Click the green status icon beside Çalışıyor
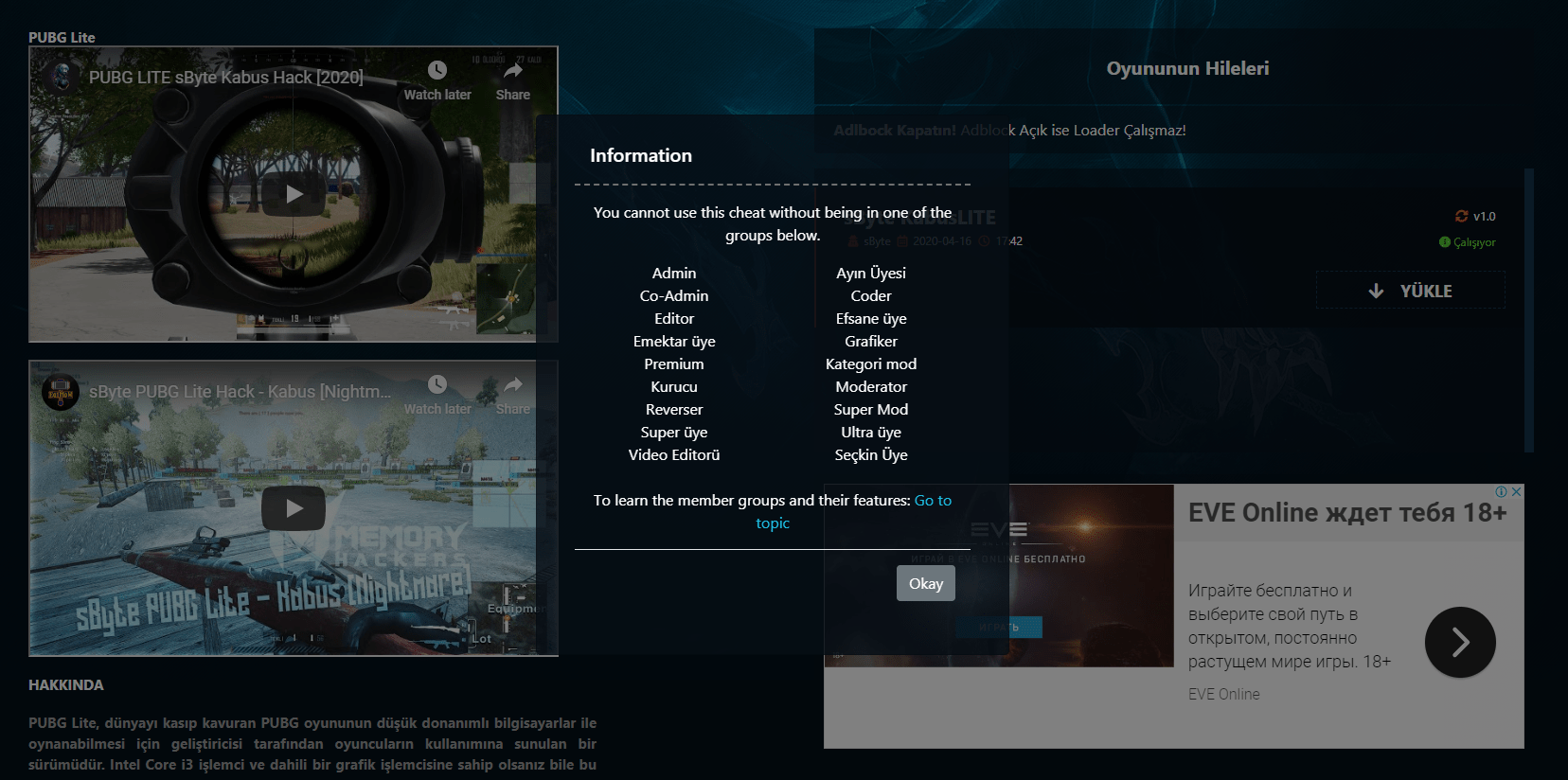The image size is (1568, 780). (x=1445, y=242)
